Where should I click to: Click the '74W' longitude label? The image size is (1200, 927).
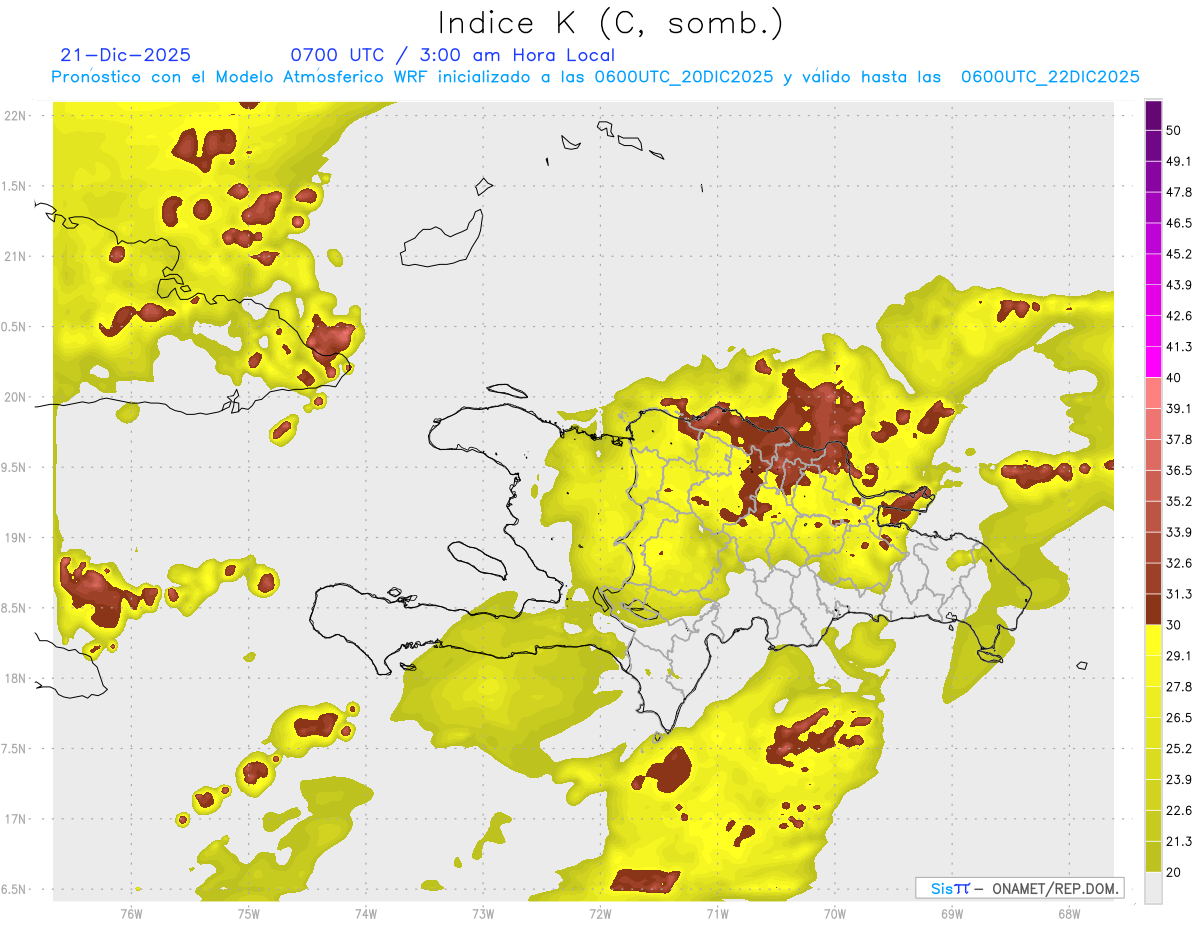pos(366,914)
